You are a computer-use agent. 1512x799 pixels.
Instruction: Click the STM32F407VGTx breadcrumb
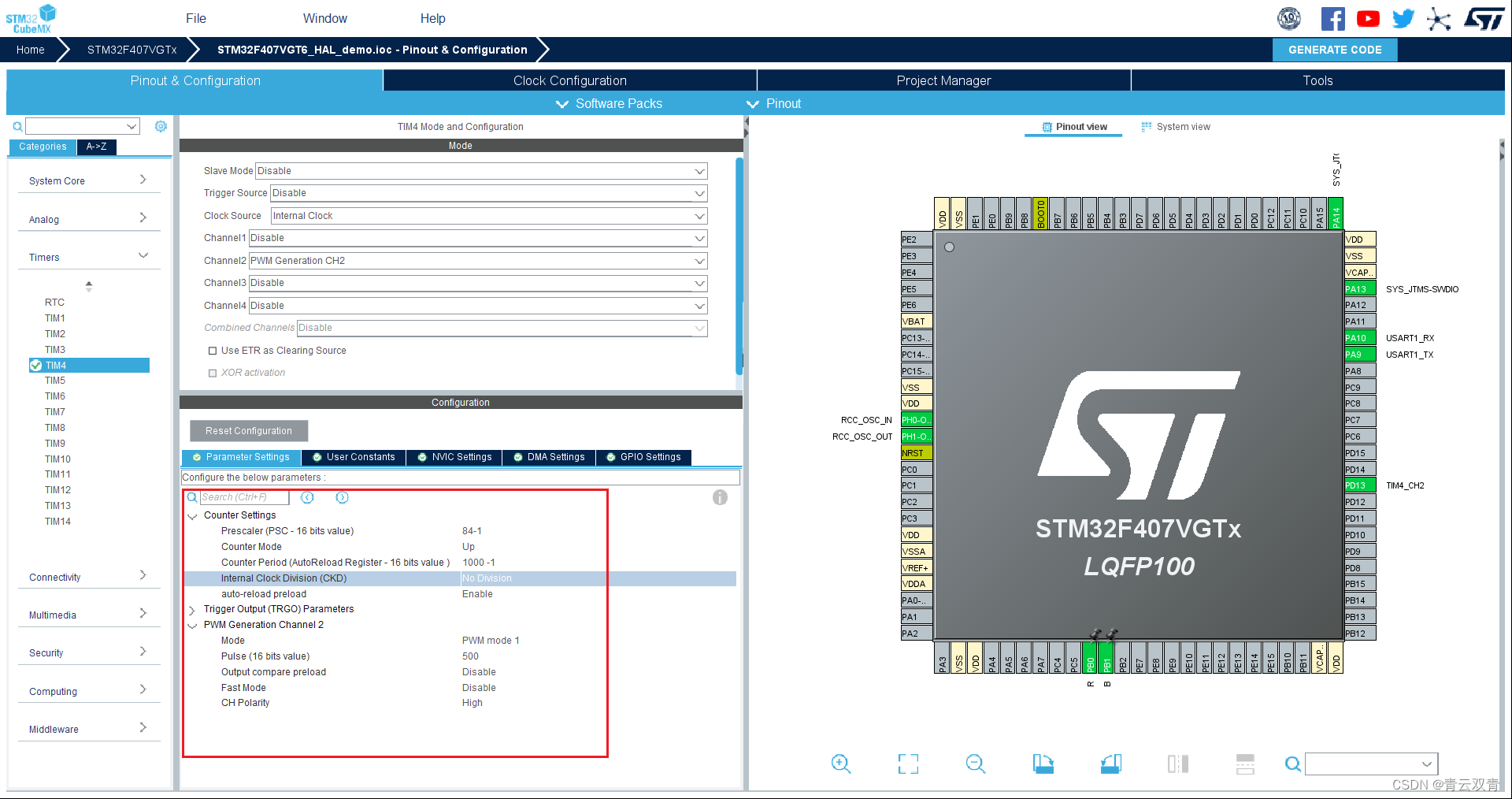point(132,50)
